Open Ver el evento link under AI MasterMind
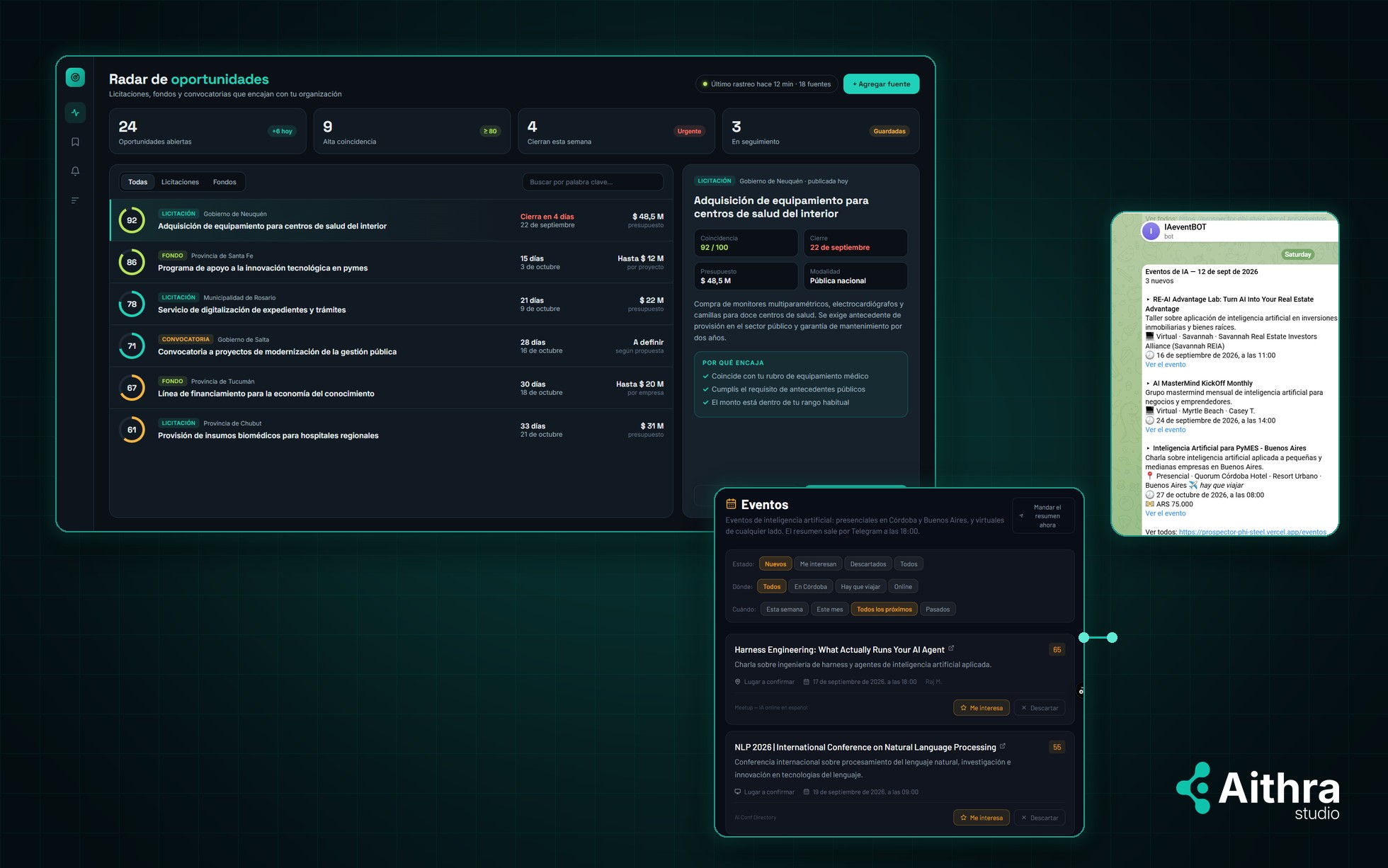This screenshot has height=868, width=1388. pos(1165,430)
